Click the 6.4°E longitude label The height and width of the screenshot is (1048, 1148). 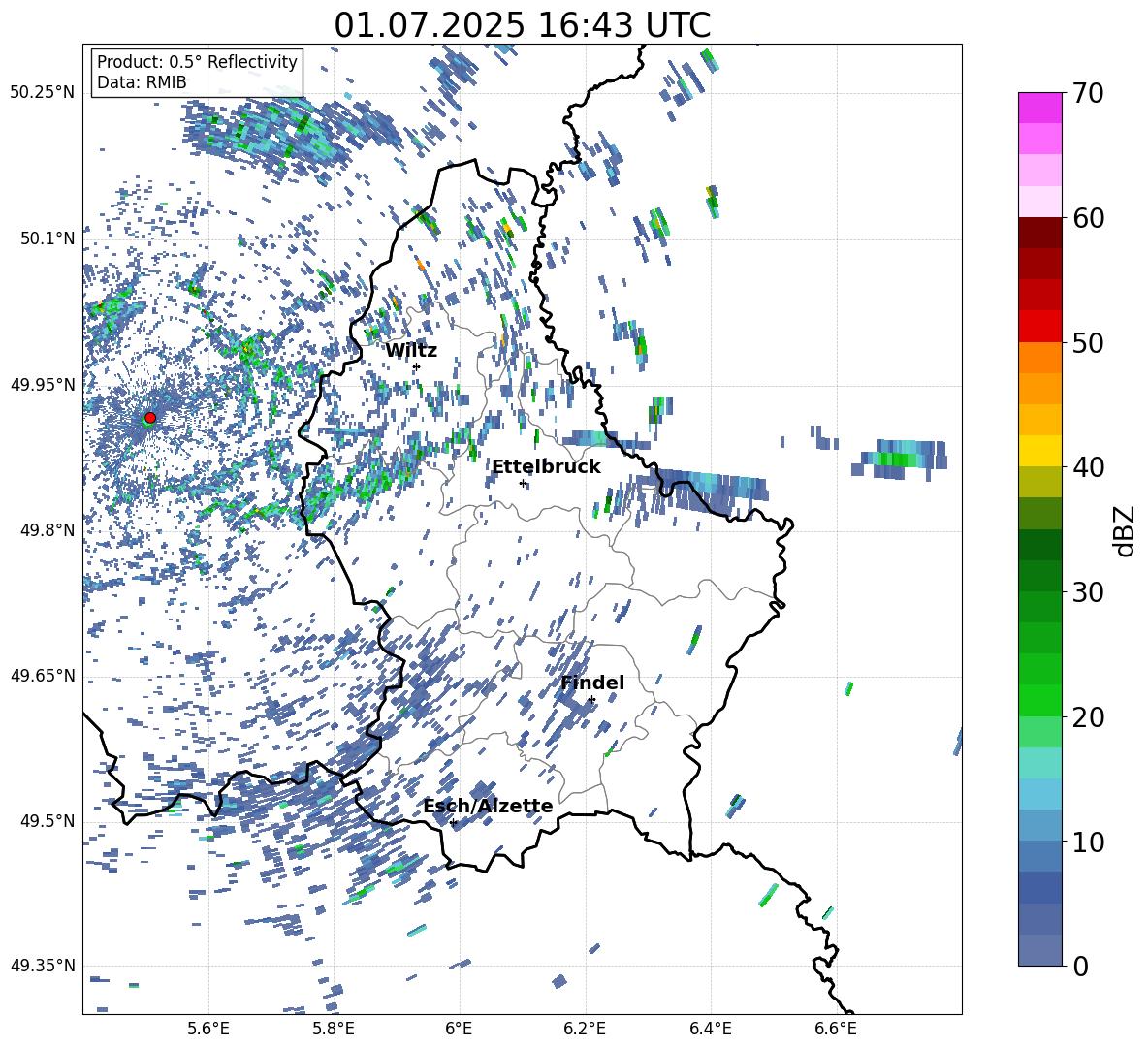click(711, 1029)
